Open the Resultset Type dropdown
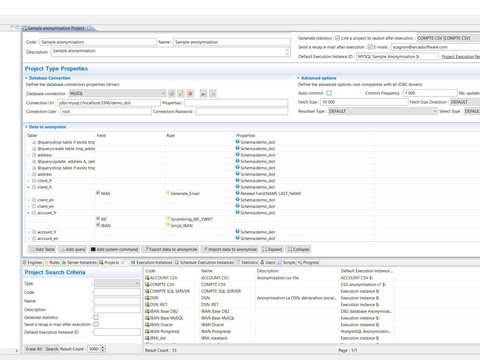The height and width of the screenshot is (360, 480). click(x=383, y=111)
